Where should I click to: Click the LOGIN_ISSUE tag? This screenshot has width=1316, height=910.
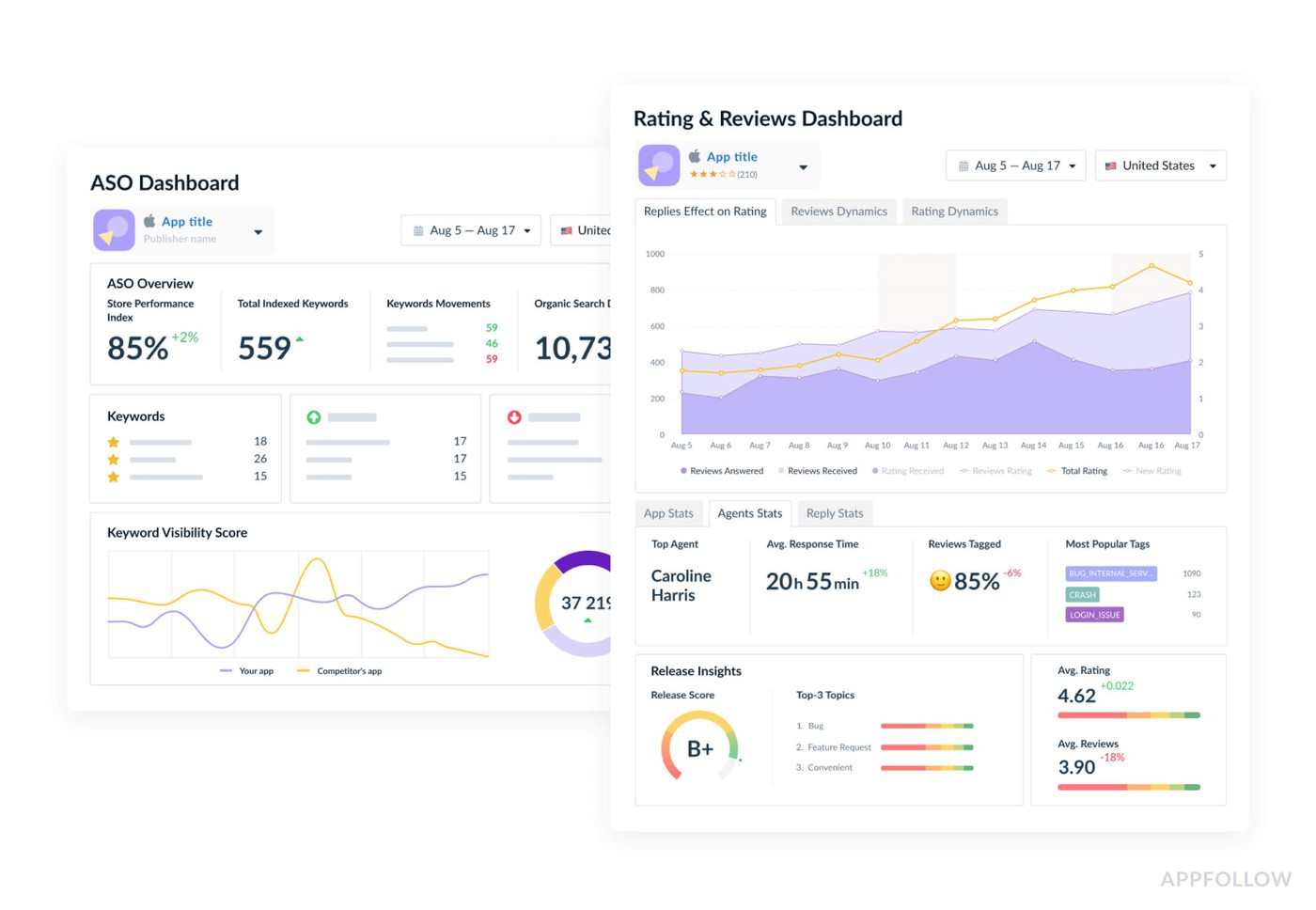[1094, 615]
